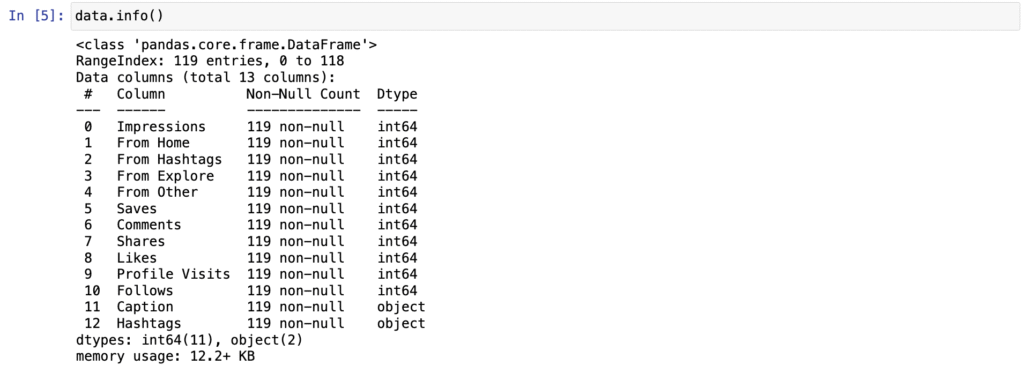Click the From Other column name
The image size is (1024, 373).
157,192
